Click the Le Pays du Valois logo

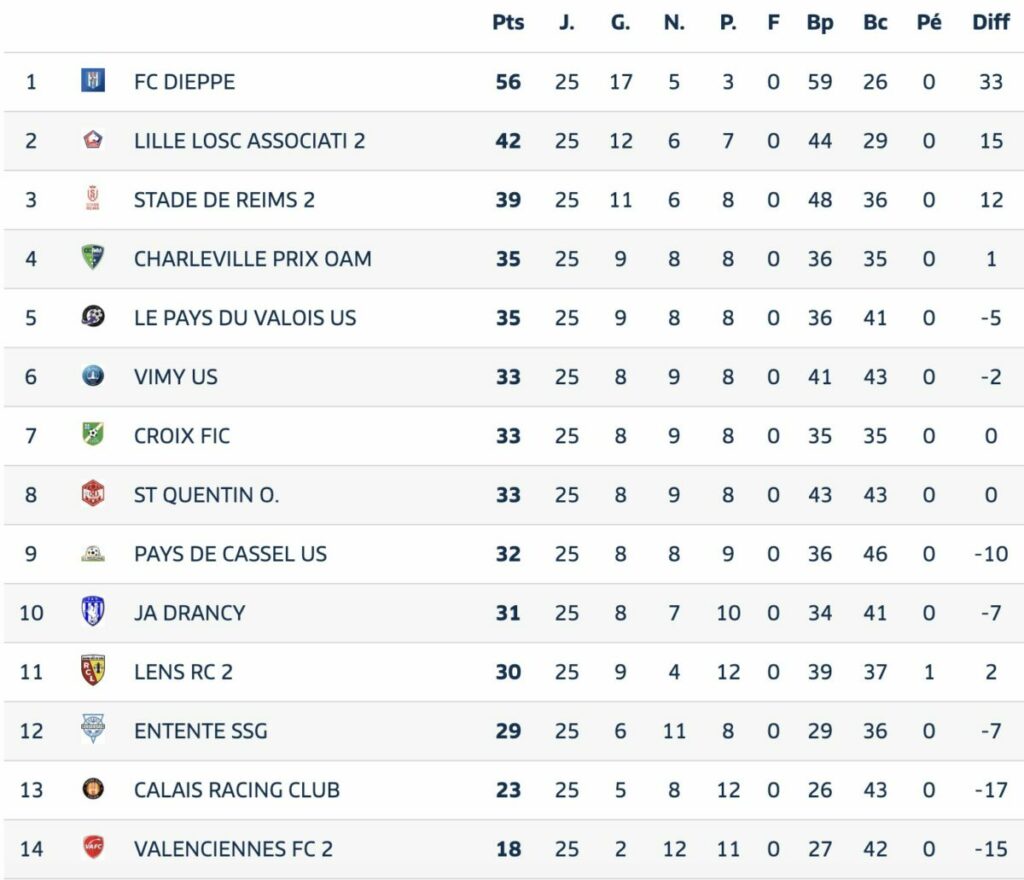tap(93, 317)
